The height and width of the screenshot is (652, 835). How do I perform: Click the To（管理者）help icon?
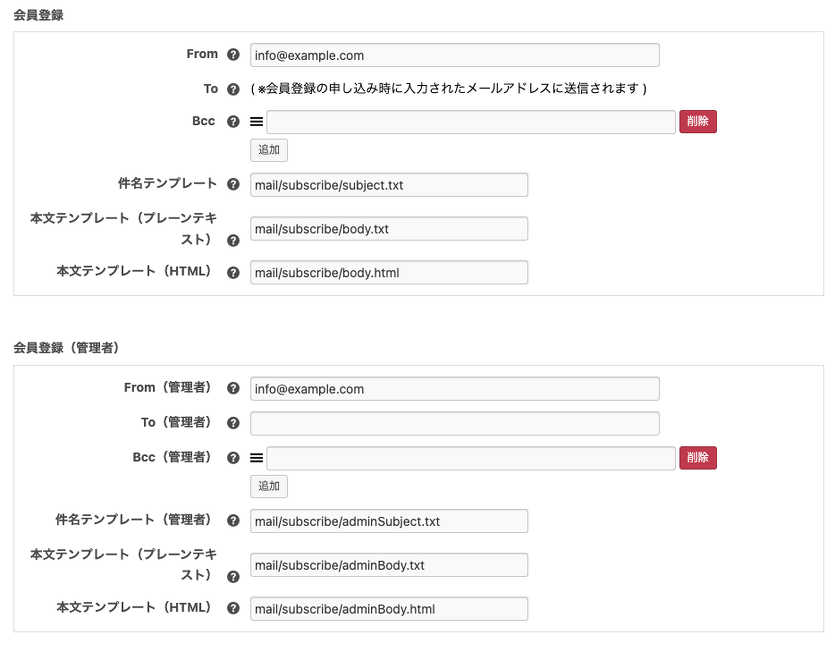[233, 422]
